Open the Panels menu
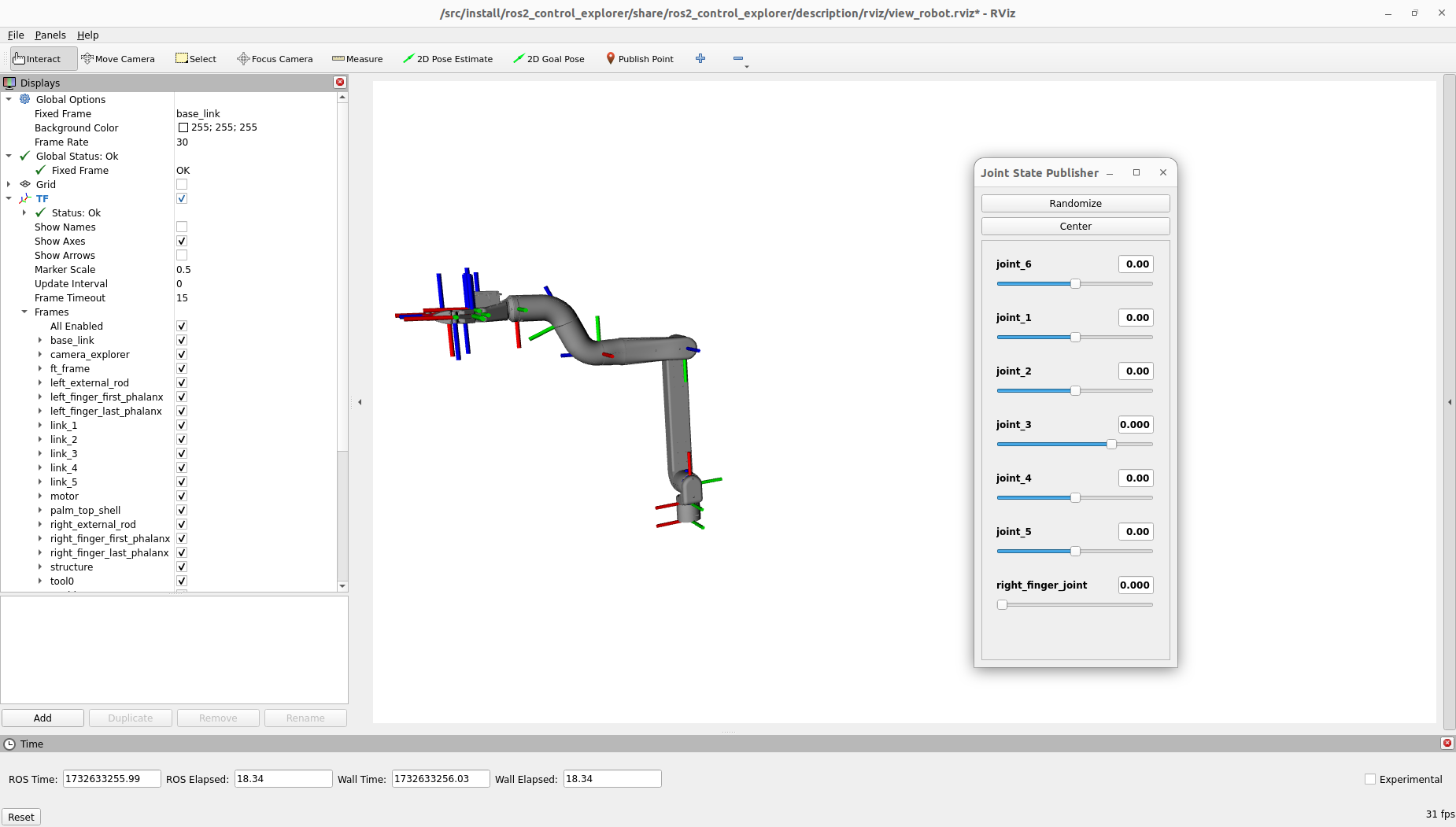This screenshot has width=1456, height=827. (x=50, y=35)
